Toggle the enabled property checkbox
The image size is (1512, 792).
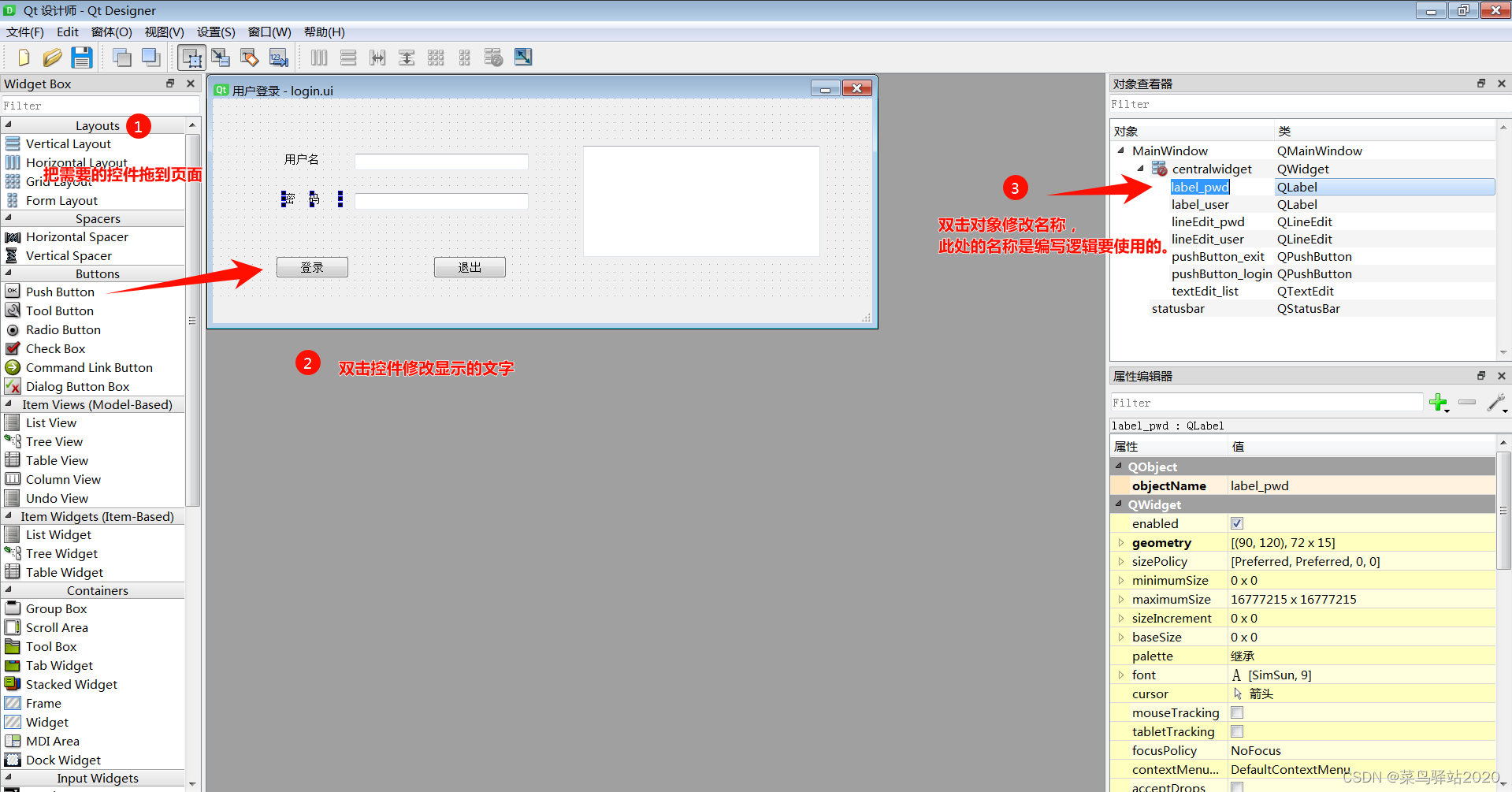point(1237,523)
